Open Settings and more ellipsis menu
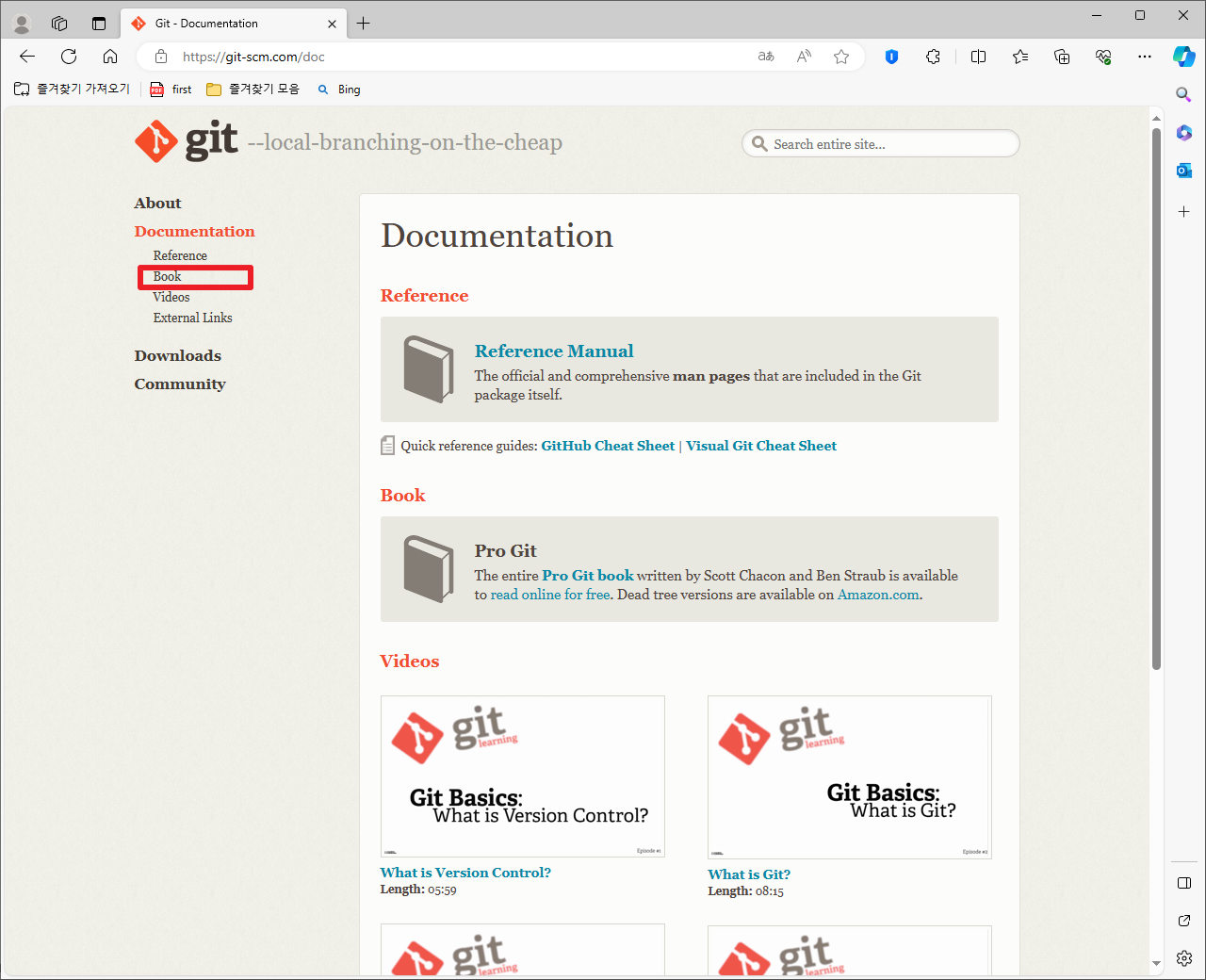The height and width of the screenshot is (980, 1206). pos(1145,57)
